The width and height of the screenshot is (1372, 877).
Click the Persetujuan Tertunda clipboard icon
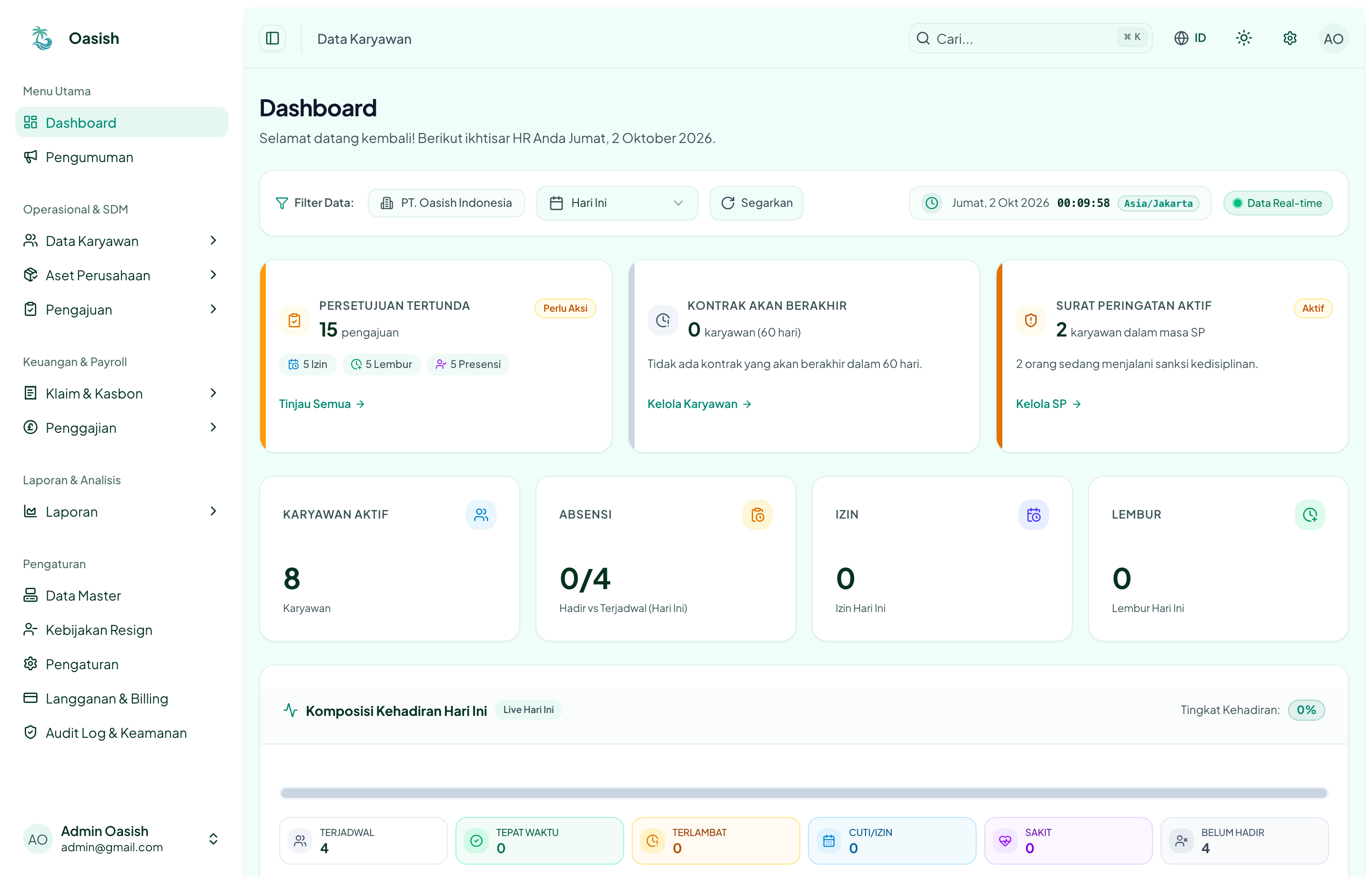click(x=294, y=320)
